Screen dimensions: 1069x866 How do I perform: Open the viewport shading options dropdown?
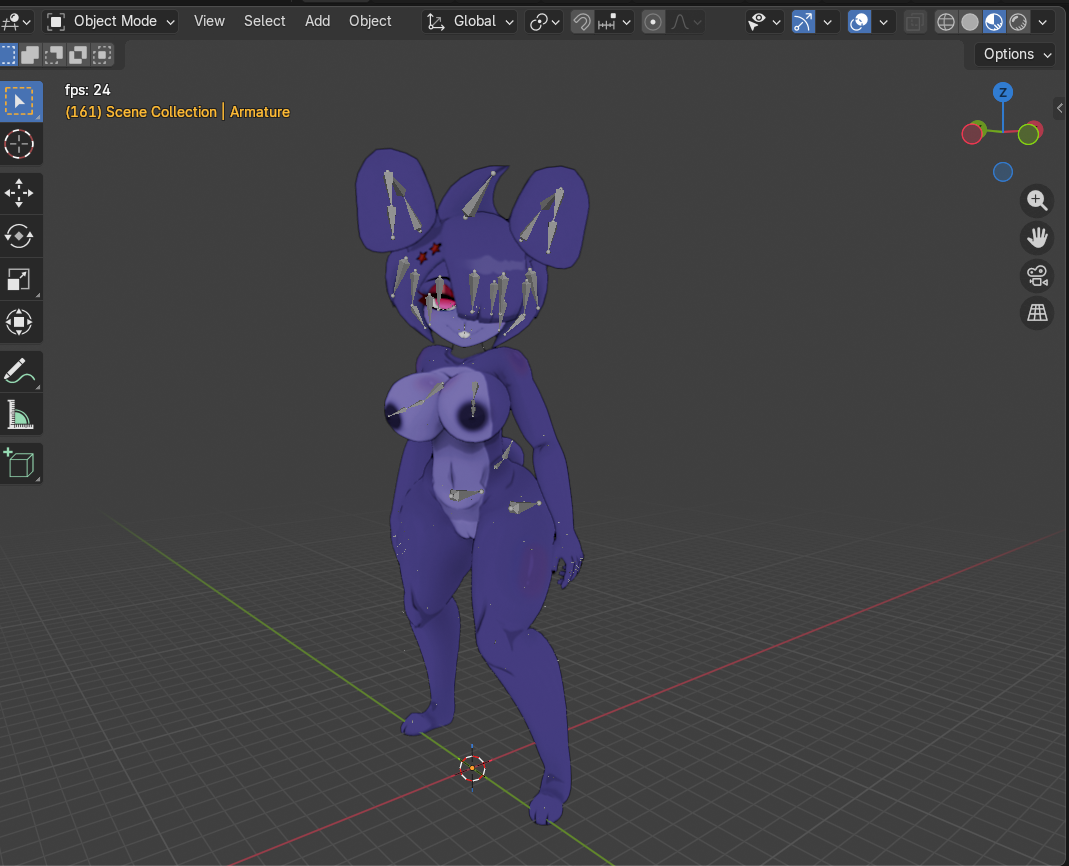(x=1042, y=22)
